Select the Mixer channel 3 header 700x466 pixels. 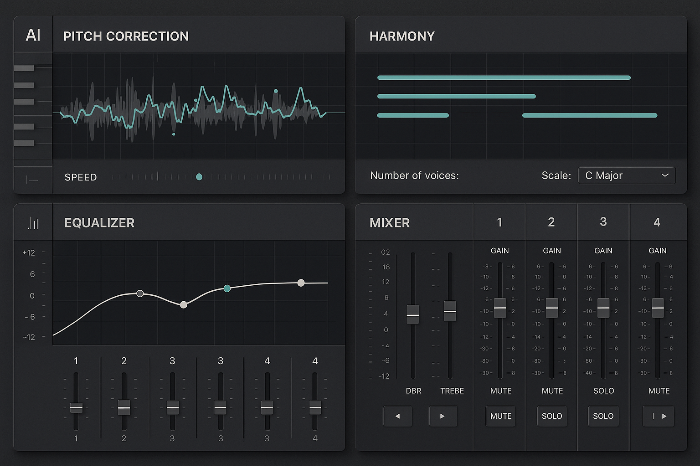(603, 222)
